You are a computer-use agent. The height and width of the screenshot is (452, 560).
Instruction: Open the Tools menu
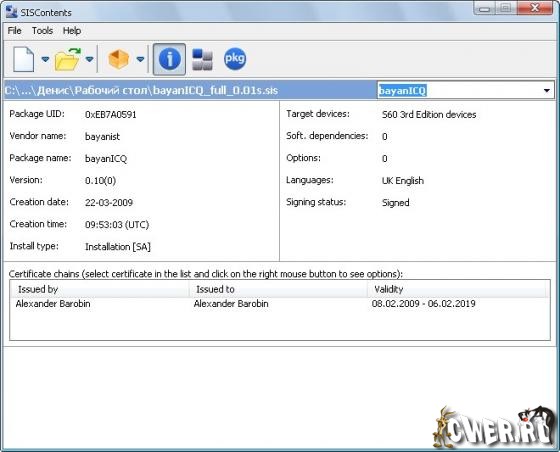tap(42, 31)
